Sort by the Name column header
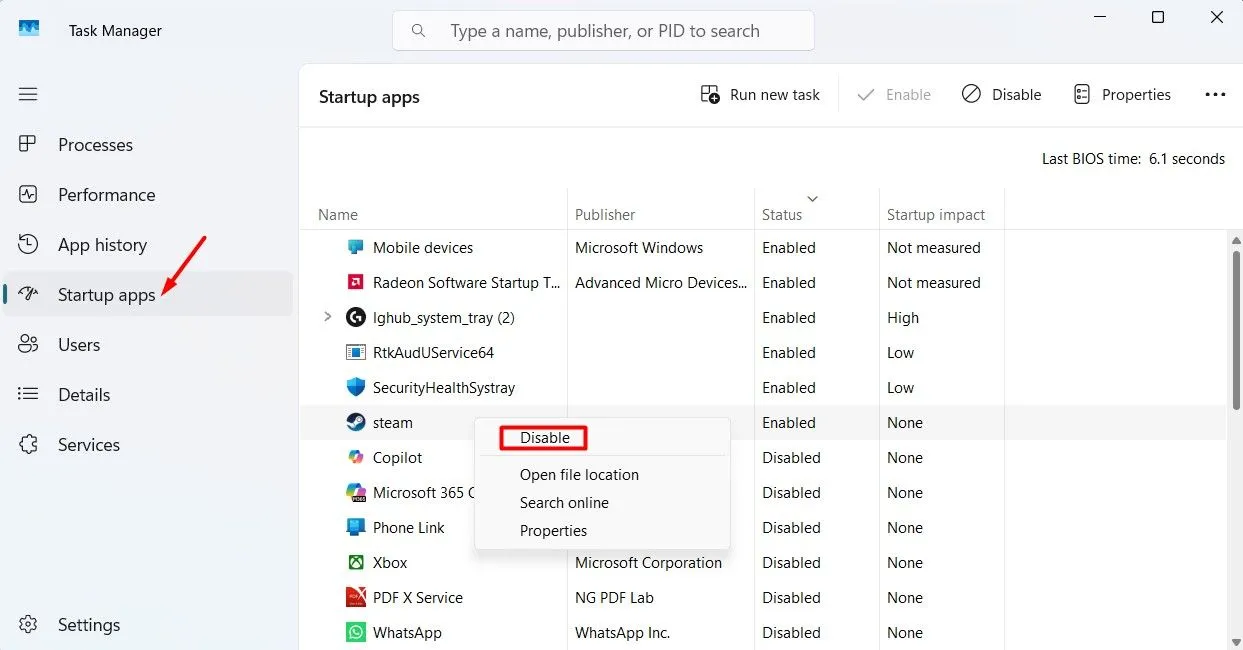Viewport: 1243px width, 650px height. [338, 215]
